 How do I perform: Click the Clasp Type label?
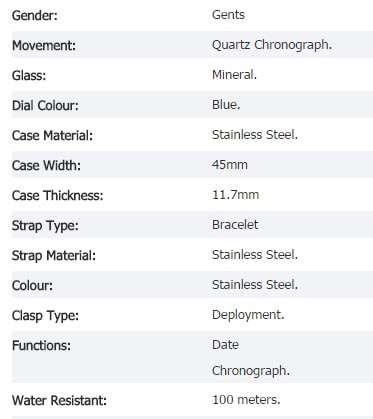click(45, 316)
